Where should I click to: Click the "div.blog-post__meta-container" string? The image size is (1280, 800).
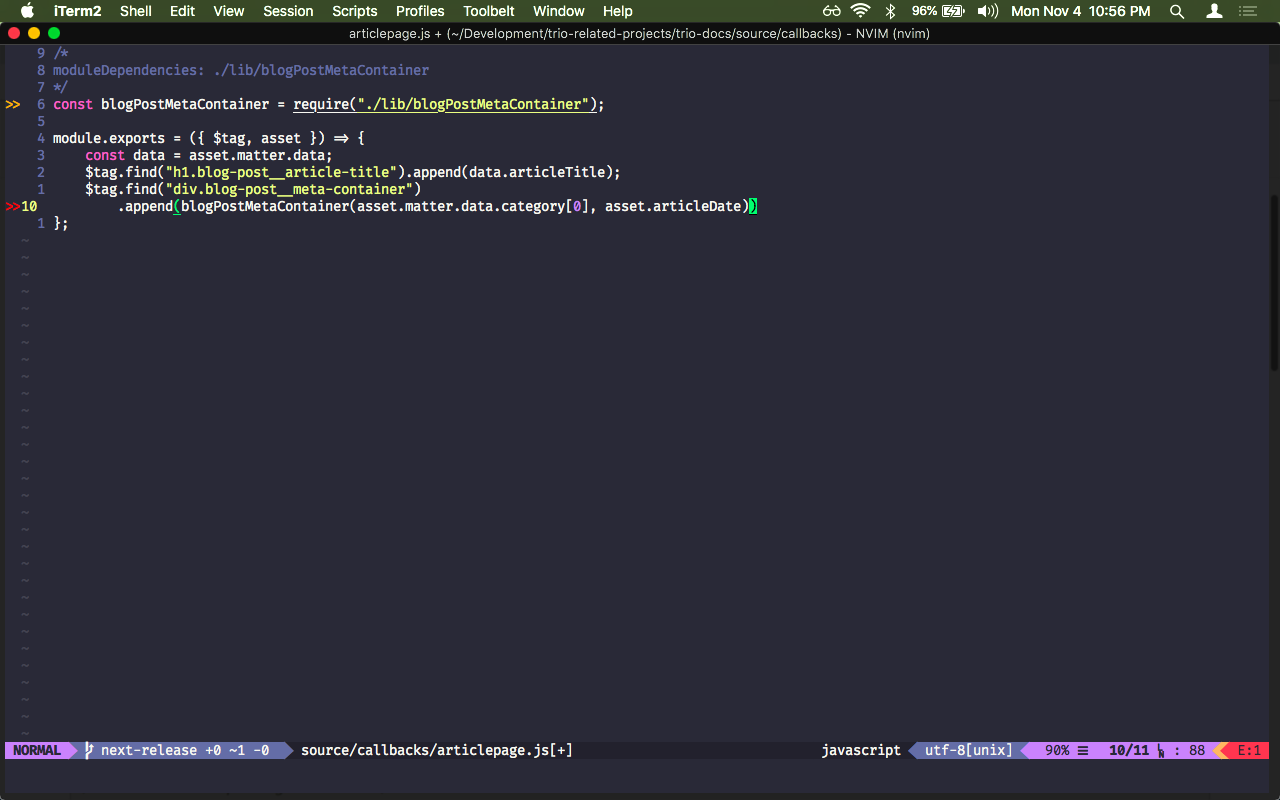[x=289, y=189]
